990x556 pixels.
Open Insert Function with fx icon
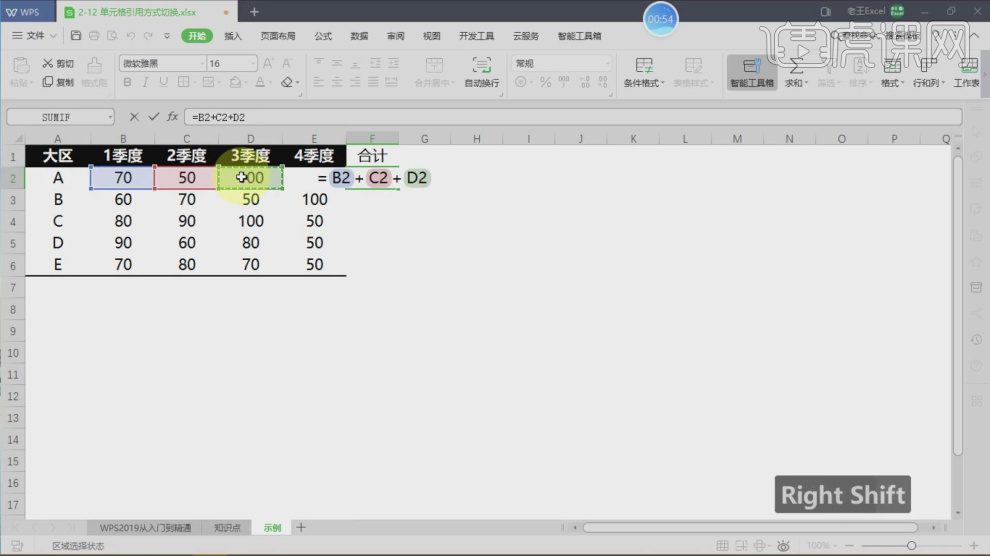(x=172, y=117)
